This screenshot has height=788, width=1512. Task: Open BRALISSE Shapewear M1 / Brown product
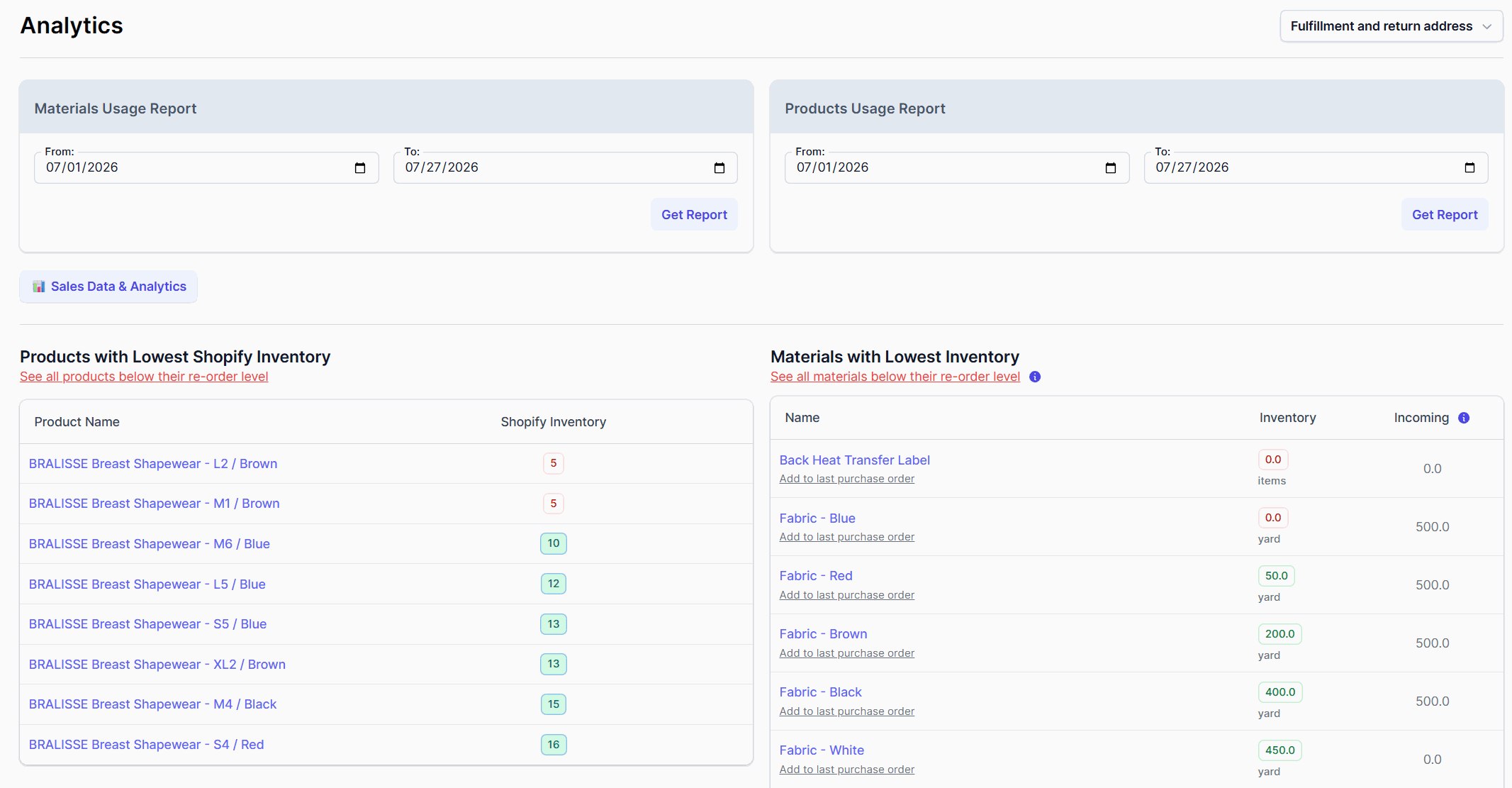point(154,504)
